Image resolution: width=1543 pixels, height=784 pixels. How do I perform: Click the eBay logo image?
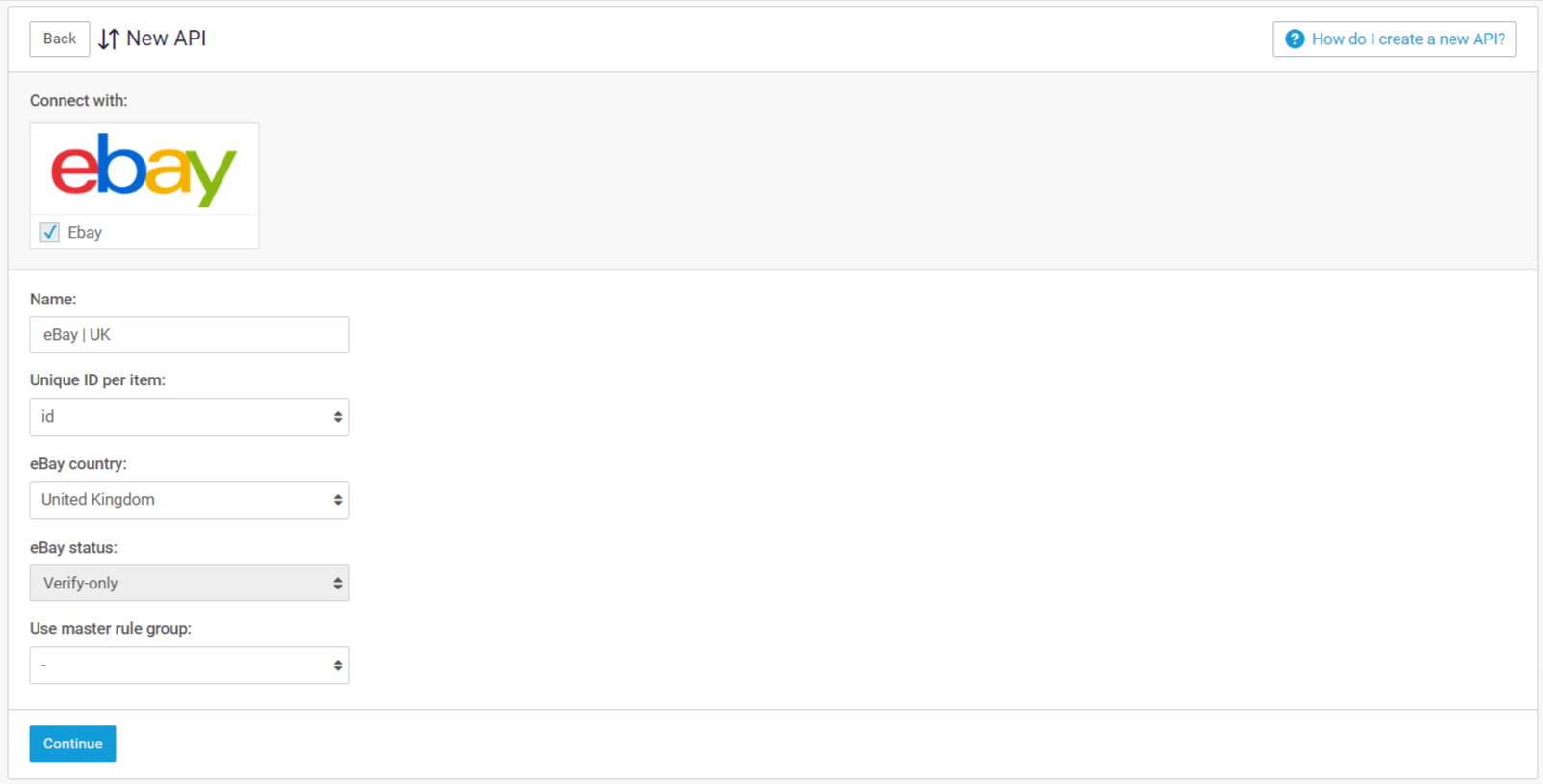tap(144, 170)
